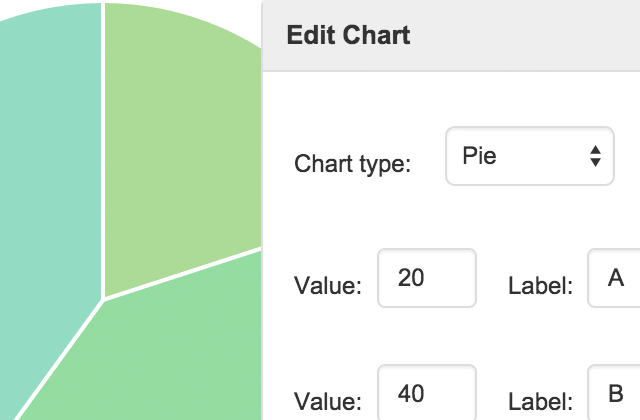Click the up-down arrows in Chart type selector
The width and height of the screenshot is (640, 420).
(x=595, y=156)
